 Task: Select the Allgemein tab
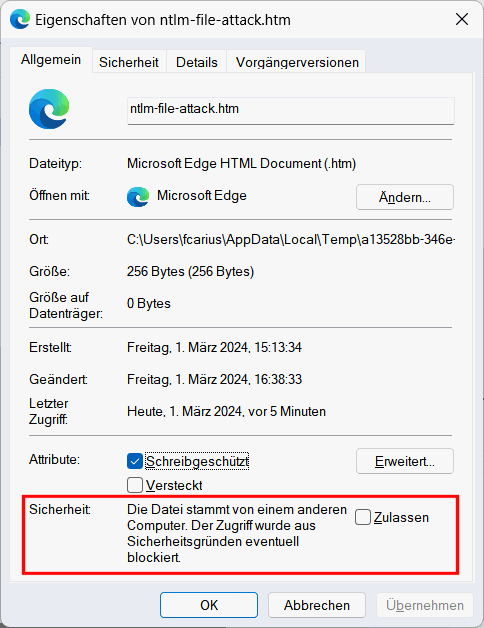click(x=51, y=60)
